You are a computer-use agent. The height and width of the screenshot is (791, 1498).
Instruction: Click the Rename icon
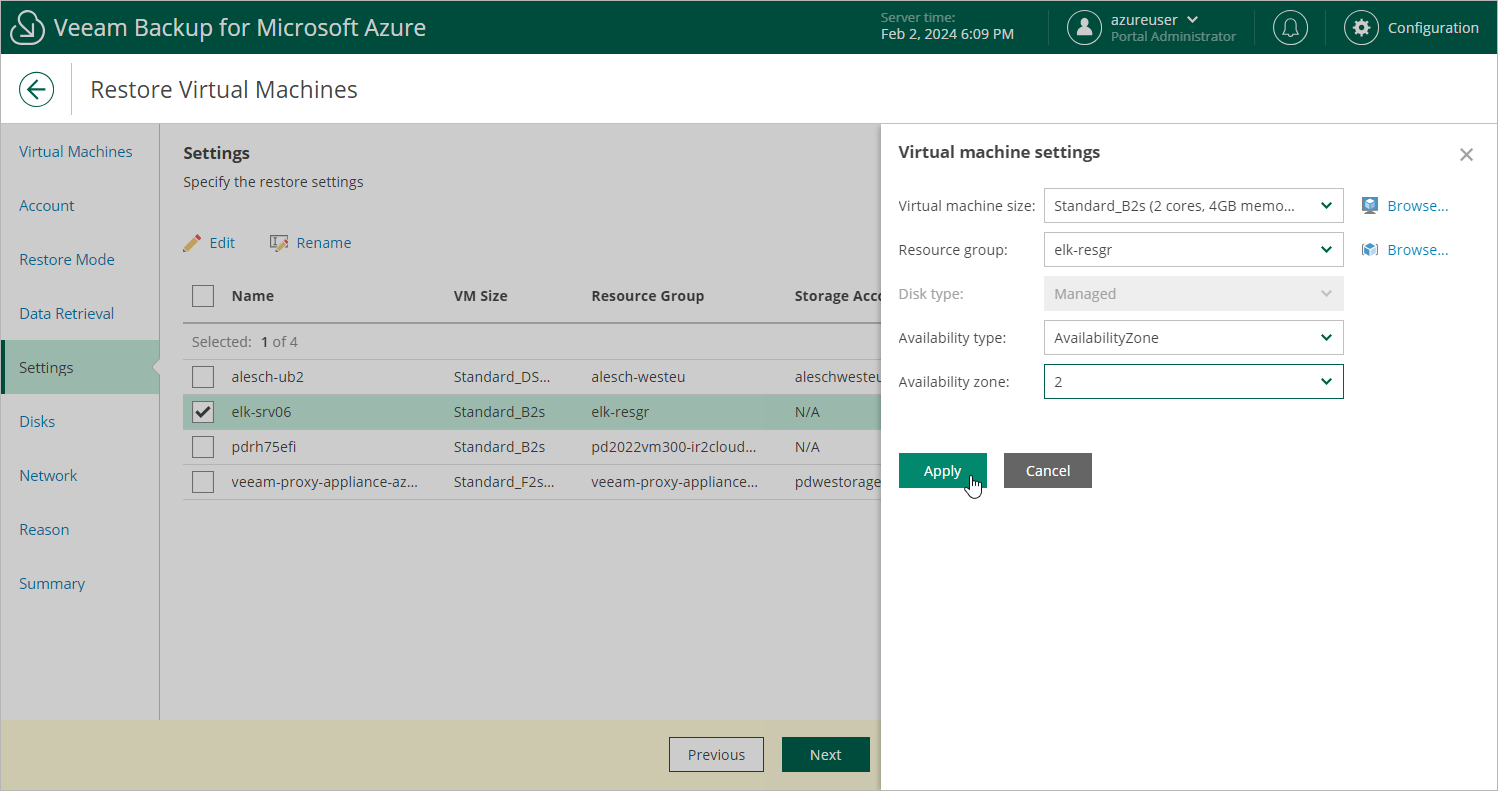(x=279, y=243)
